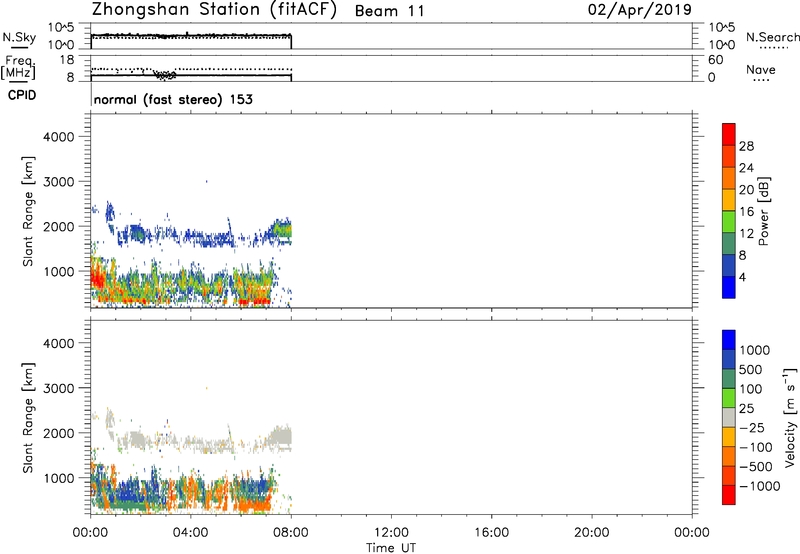800x554 pixels.
Task: Pick the red Power color bar segment above 28
Action: pyautogui.click(x=729, y=135)
